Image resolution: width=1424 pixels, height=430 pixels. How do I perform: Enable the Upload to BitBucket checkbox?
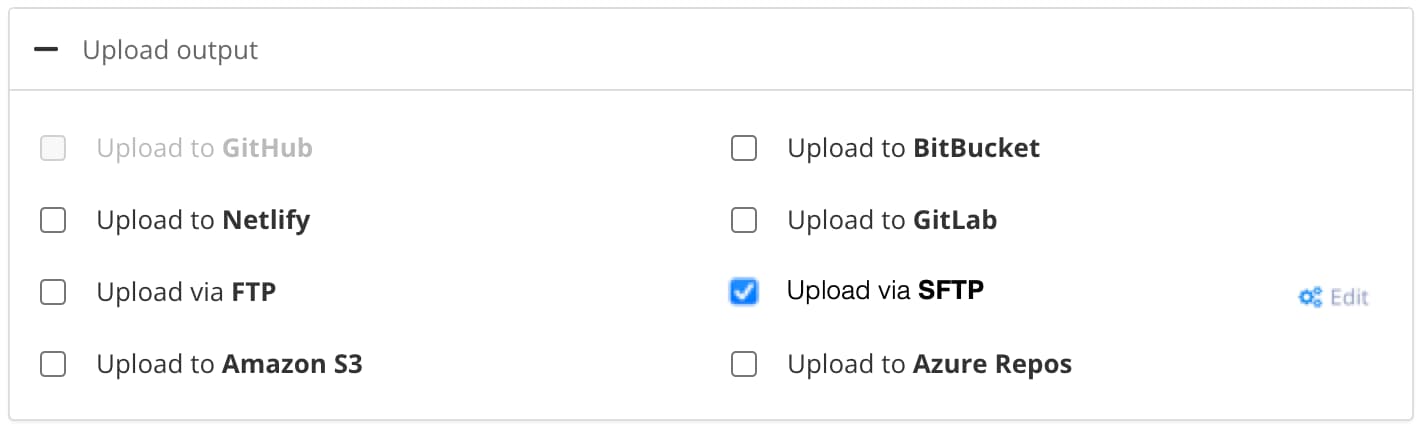pos(744,149)
